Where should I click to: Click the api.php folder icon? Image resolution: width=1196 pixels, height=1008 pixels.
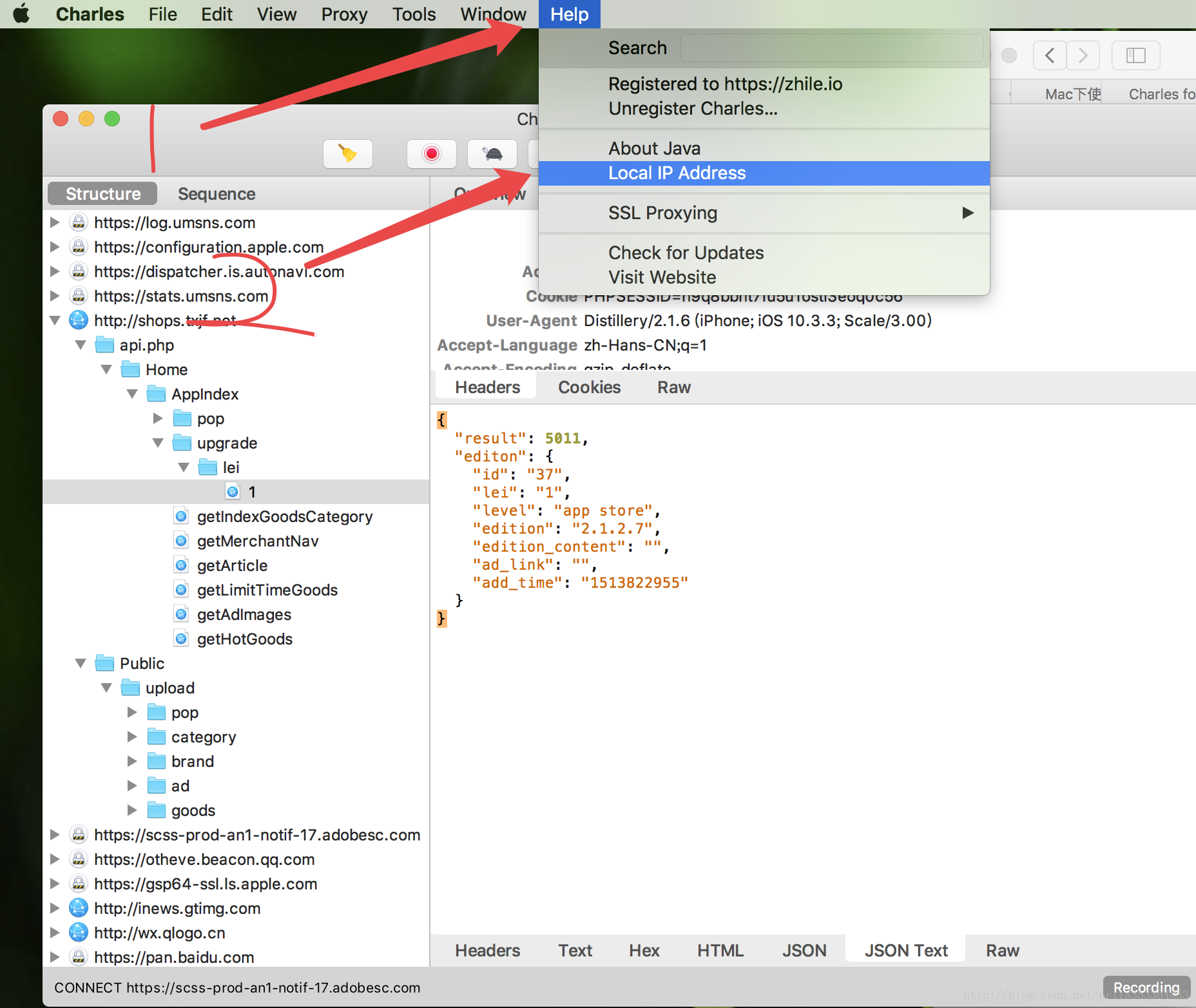click(x=104, y=345)
